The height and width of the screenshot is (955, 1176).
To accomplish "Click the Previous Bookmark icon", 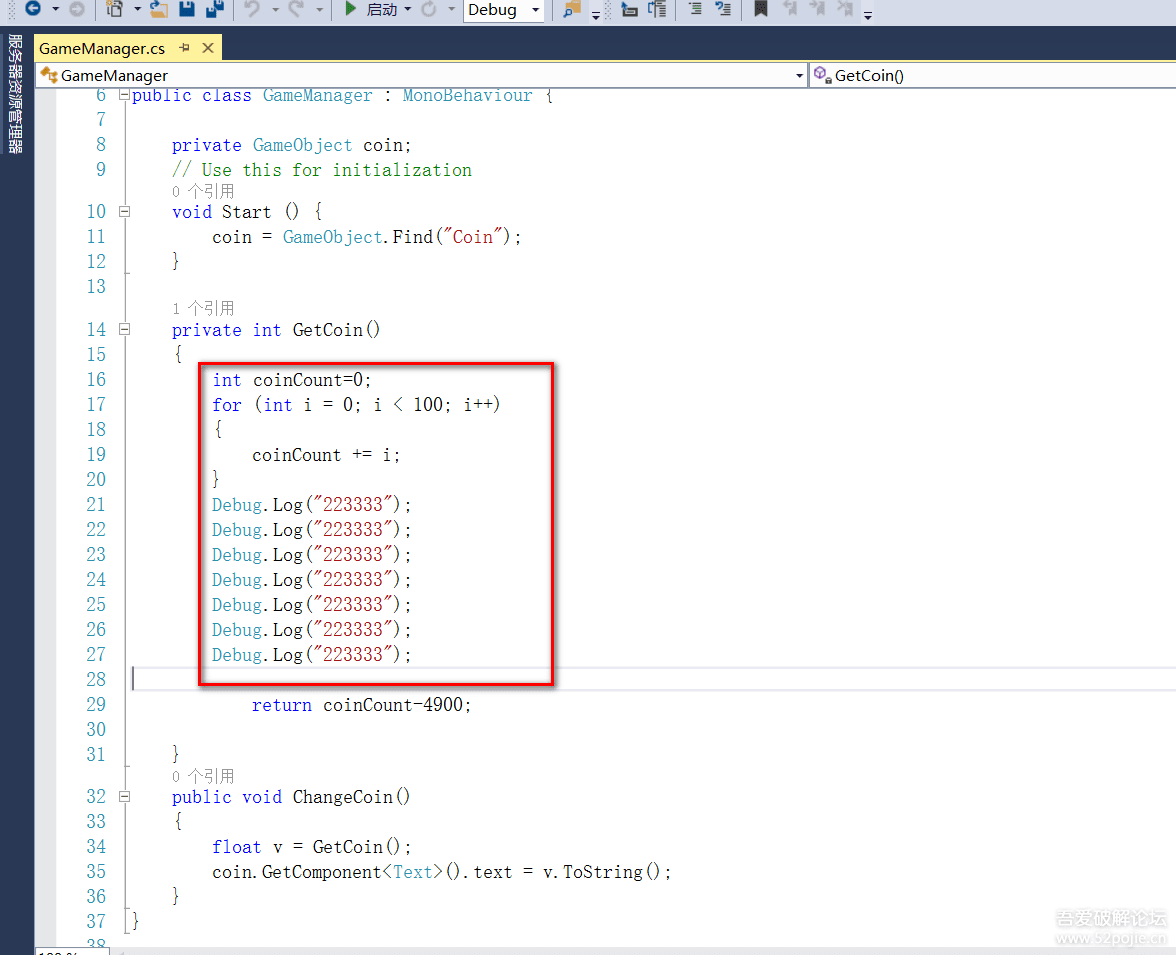I will click(x=790, y=9).
